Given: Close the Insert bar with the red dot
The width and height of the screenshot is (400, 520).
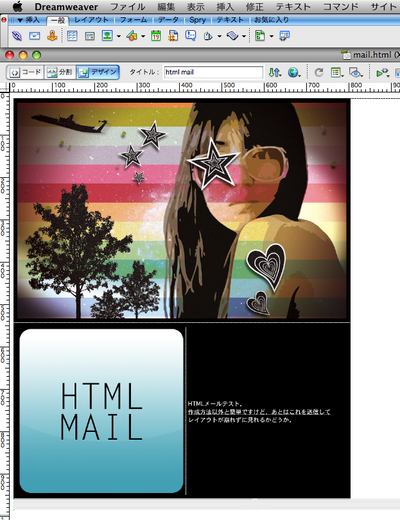Looking at the screenshot, I should click(x=4, y=20).
